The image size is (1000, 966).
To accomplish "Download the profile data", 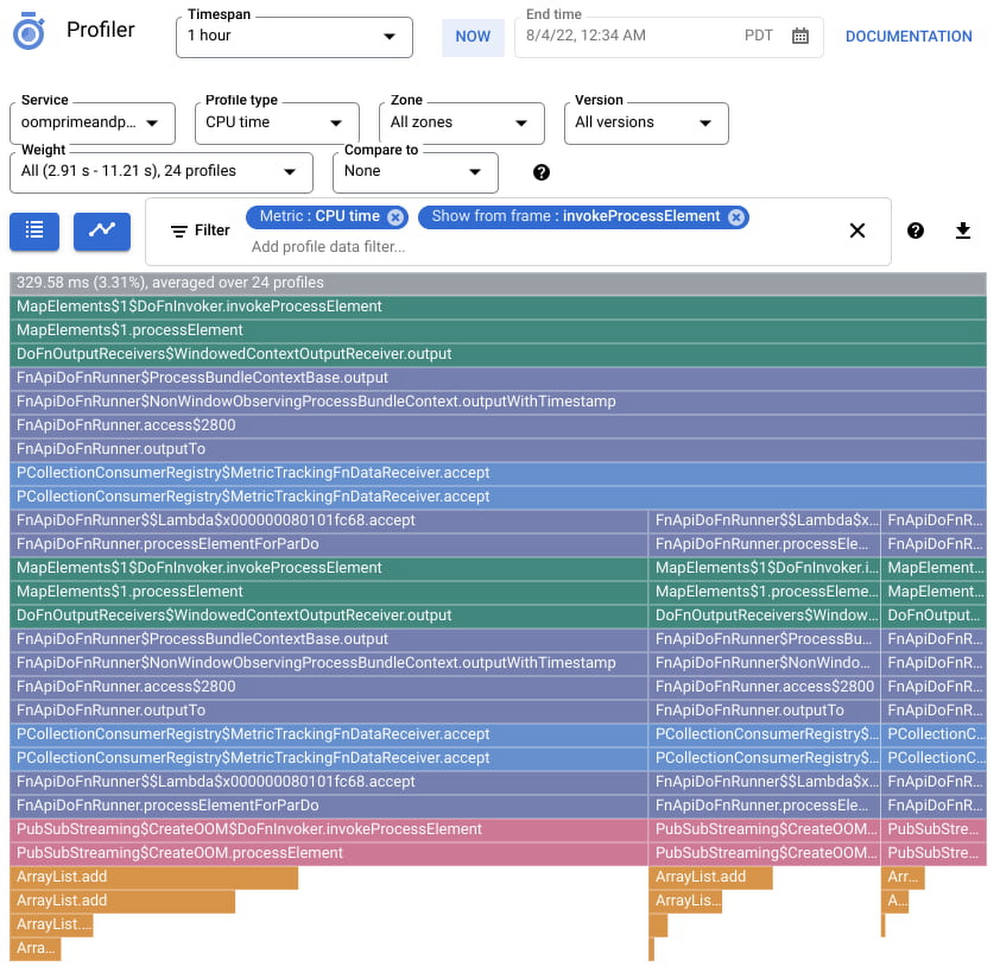I will click(x=962, y=231).
